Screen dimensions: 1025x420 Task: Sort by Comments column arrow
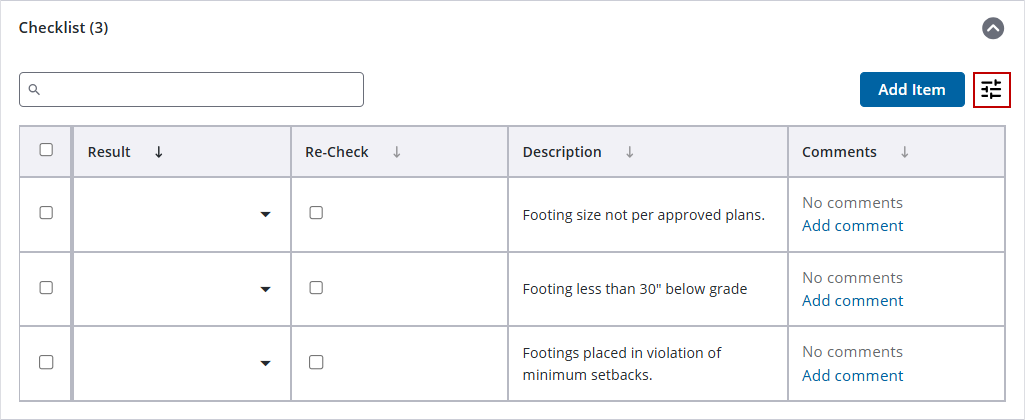pyautogui.click(x=904, y=152)
